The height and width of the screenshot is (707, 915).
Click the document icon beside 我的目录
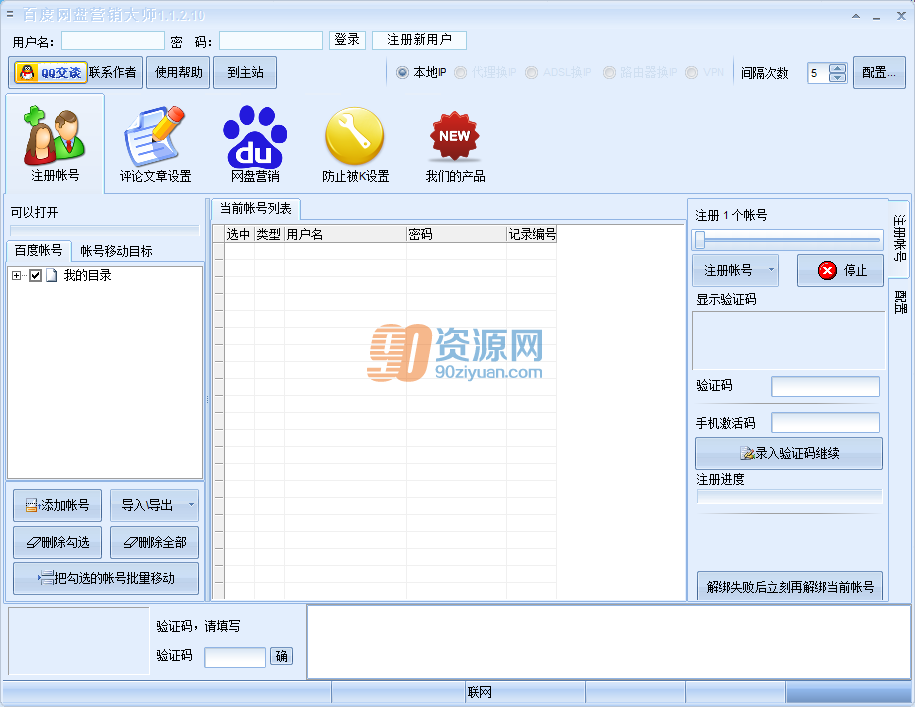coord(52,275)
